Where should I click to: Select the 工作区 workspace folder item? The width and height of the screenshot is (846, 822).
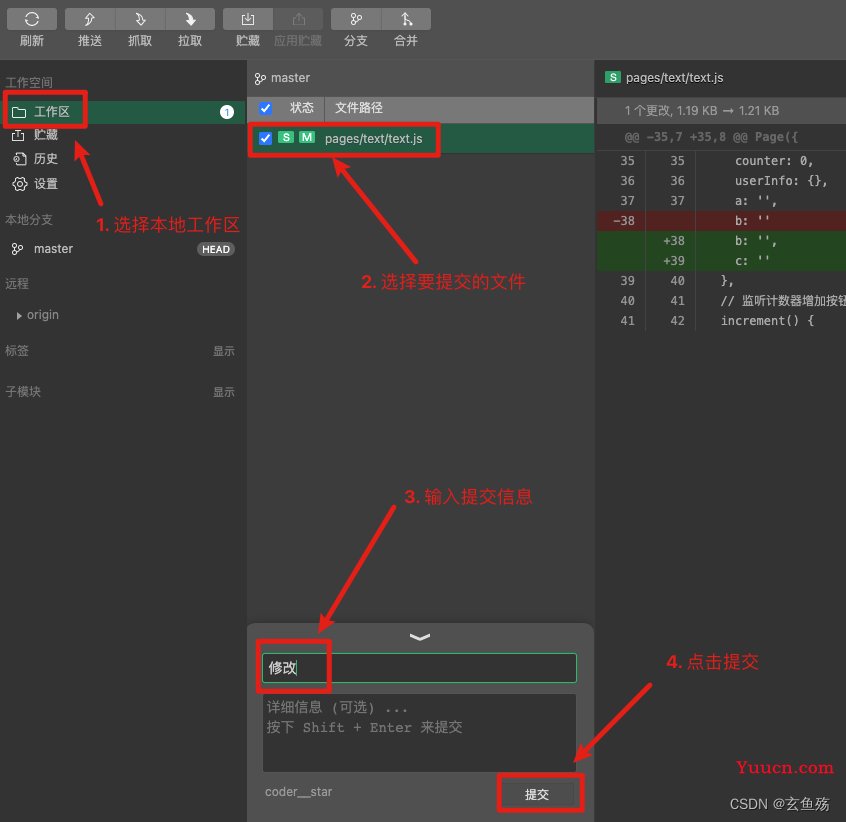[x=123, y=112]
